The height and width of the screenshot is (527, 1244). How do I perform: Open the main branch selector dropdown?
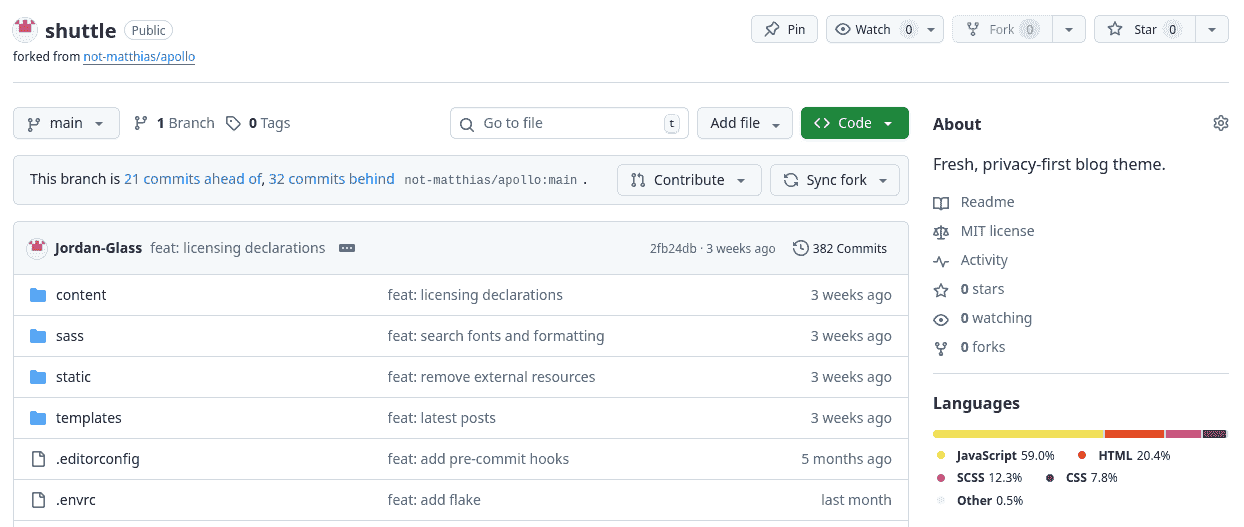click(x=66, y=123)
